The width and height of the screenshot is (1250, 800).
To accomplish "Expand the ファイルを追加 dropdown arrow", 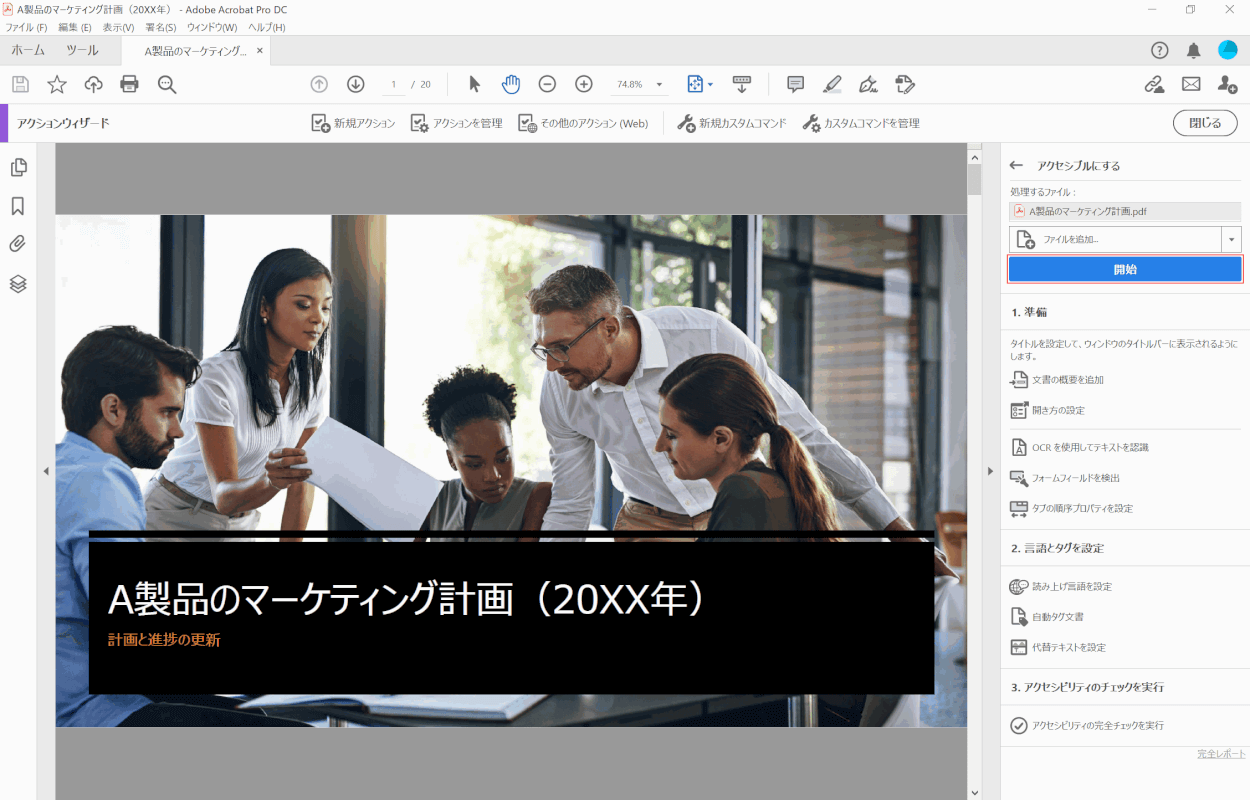I will tap(1231, 240).
